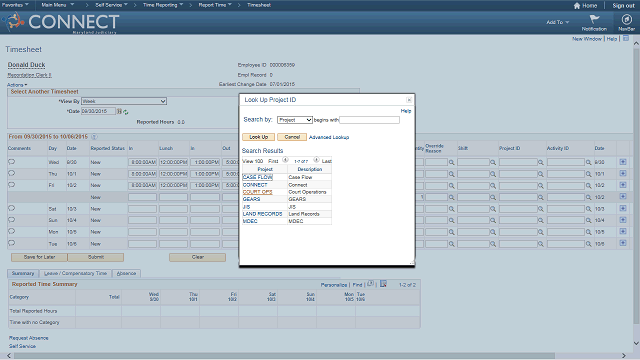
Task: Click the Home house icon
Action: 577,6
